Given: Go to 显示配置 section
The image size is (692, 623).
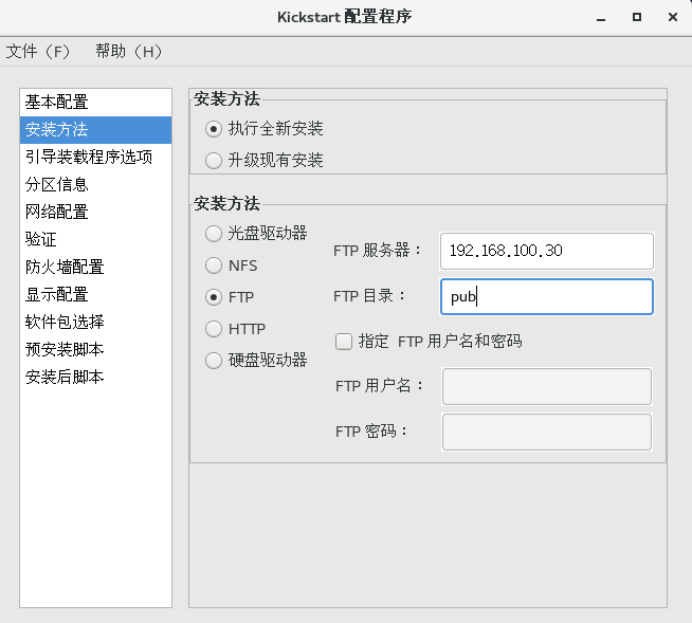Looking at the screenshot, I should 95,295.
